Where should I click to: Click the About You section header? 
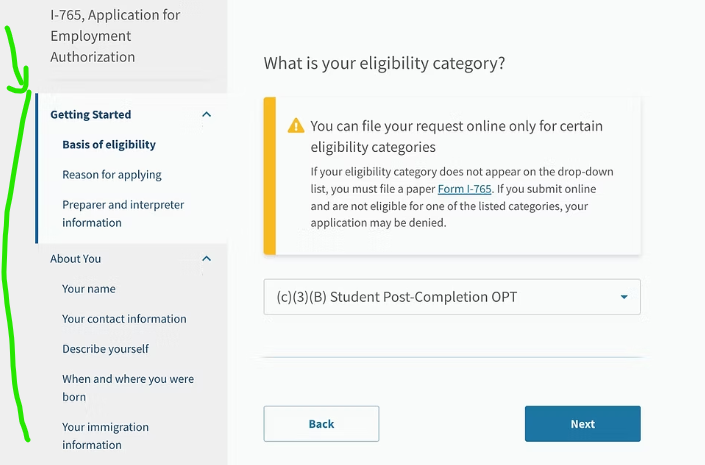[76, 259]
